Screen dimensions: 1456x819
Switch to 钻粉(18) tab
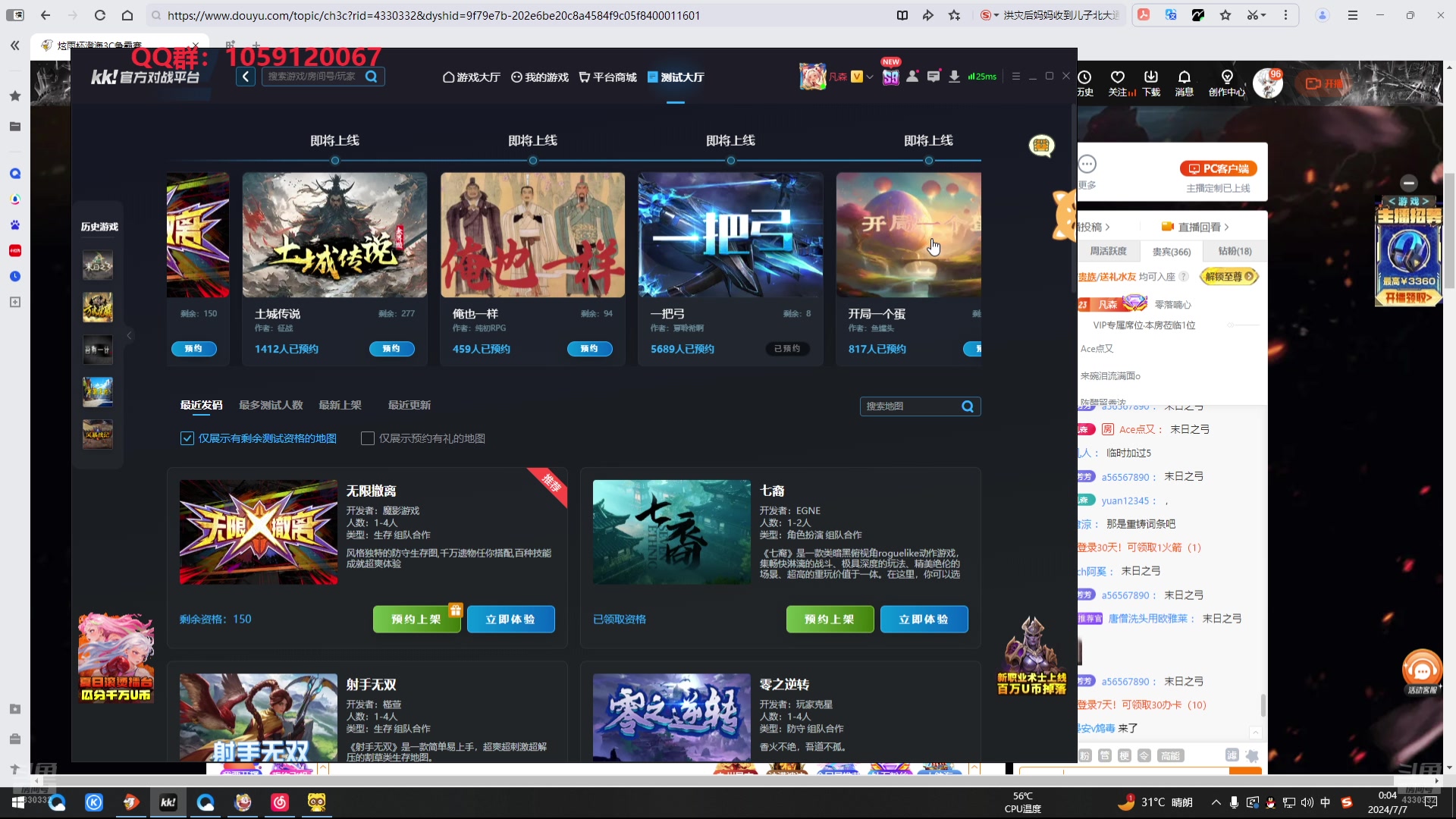tap(1235, 251)
